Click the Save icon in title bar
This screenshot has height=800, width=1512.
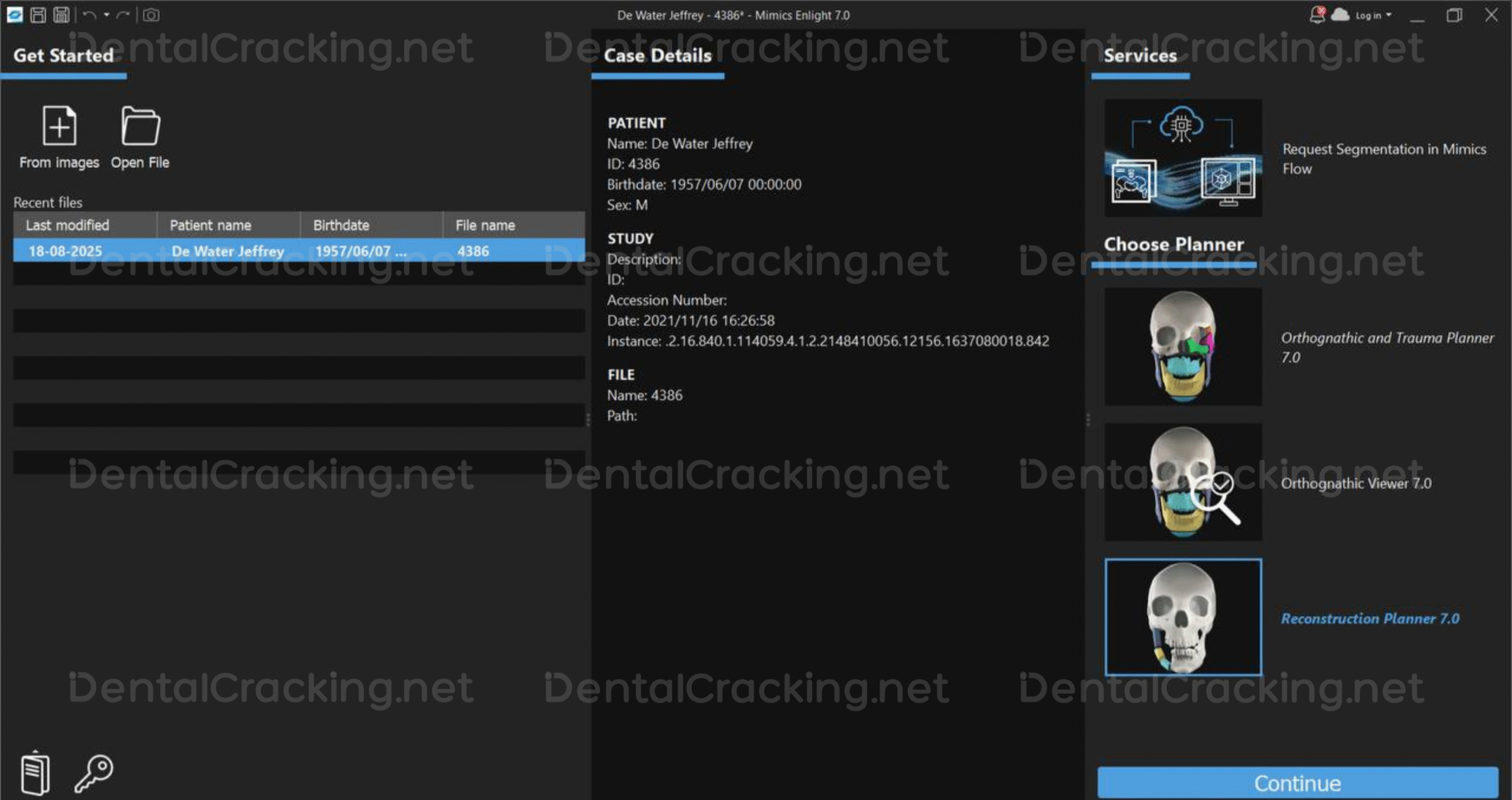coord(38,15)
